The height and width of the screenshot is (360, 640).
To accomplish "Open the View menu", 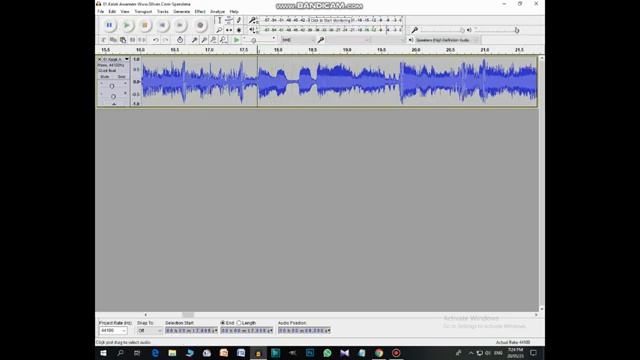I will (x=125, y=11).
